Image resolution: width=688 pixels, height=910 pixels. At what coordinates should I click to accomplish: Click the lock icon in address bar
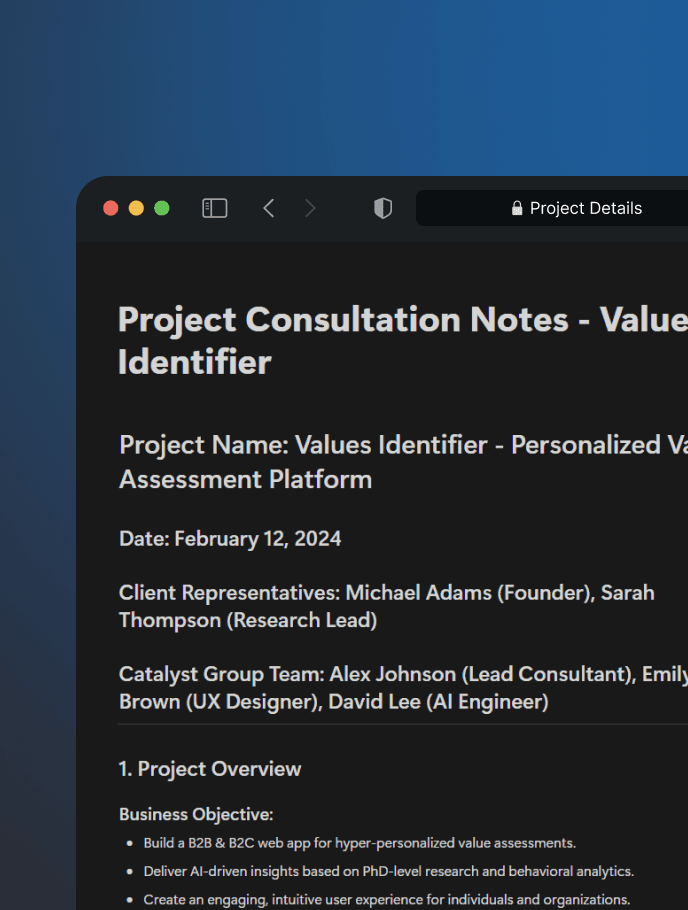pyautogui.click(x=517, y=208)
